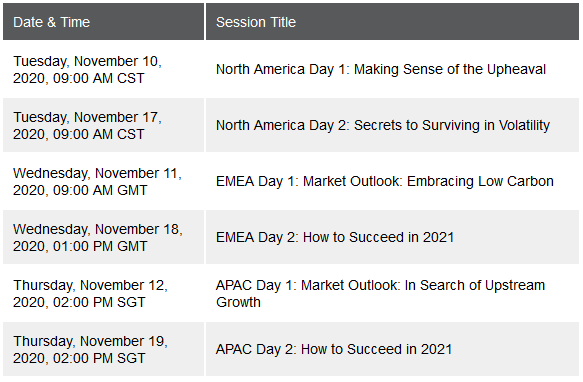Click Wednesday, November 18 GMT date cell
Viewport: 583px width, 382px height.
103,237
